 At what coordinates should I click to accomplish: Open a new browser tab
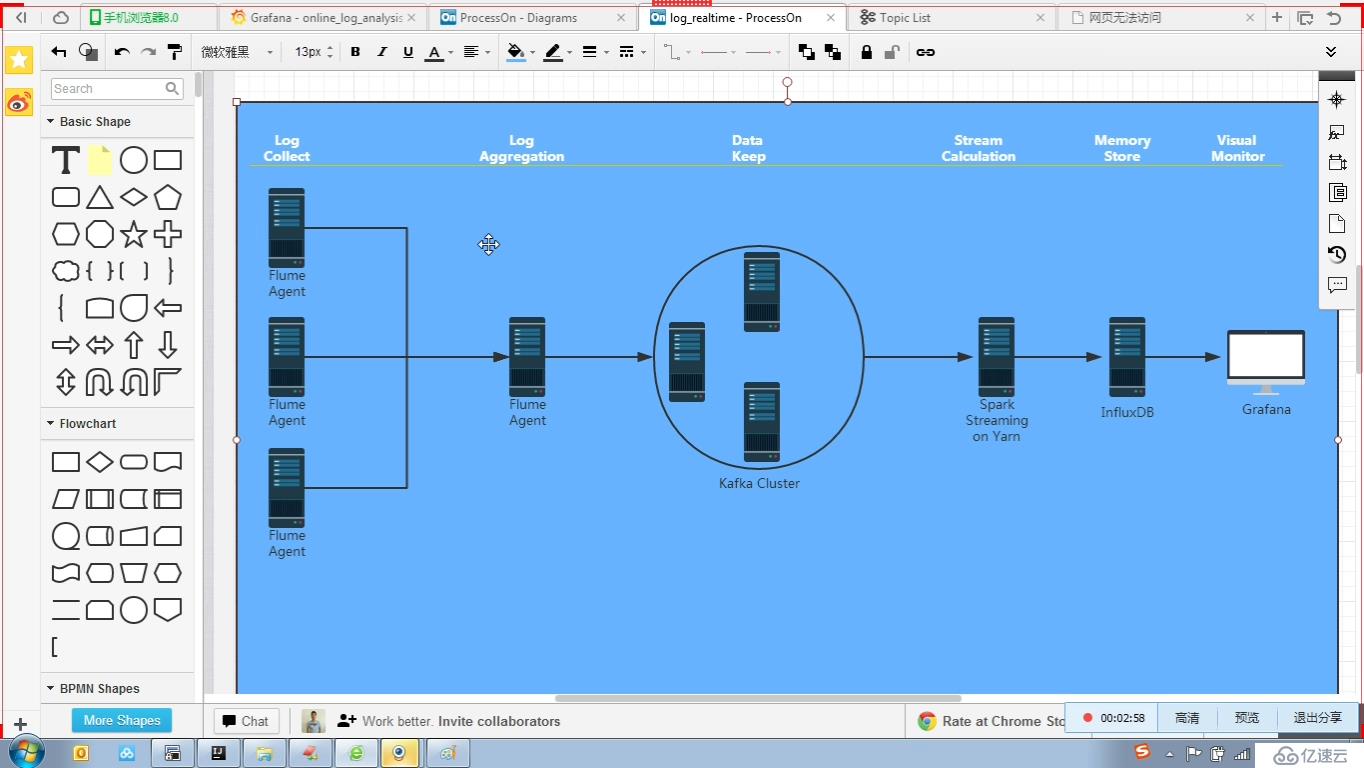(1277, 18)
